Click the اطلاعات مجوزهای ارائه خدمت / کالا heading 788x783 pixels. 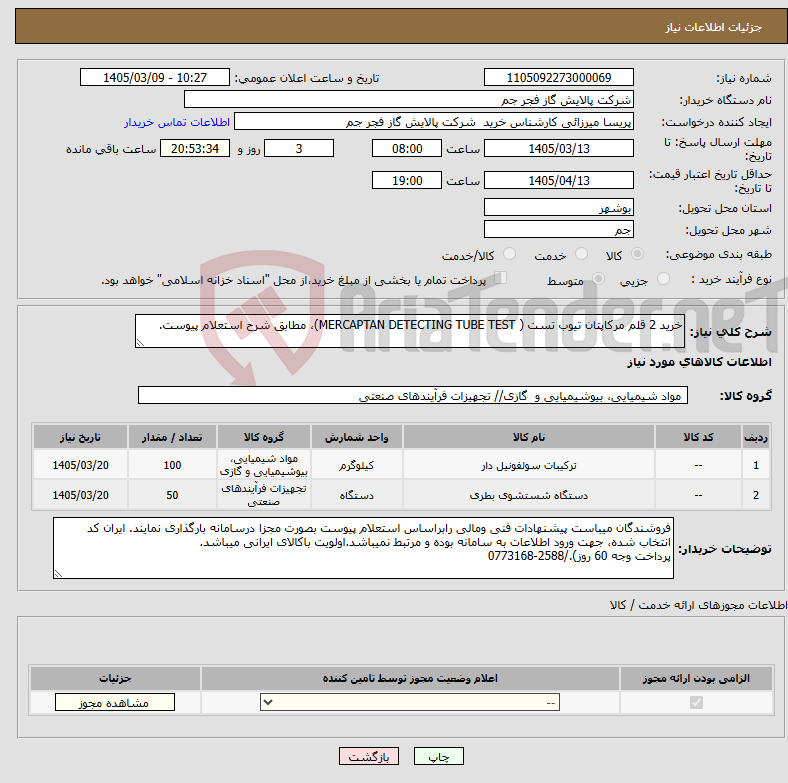tap(698, 605)
